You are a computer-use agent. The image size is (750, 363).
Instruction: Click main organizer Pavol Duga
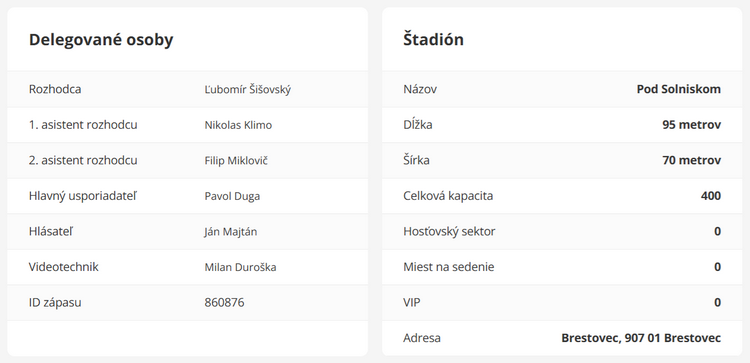[x=232, y=196]
